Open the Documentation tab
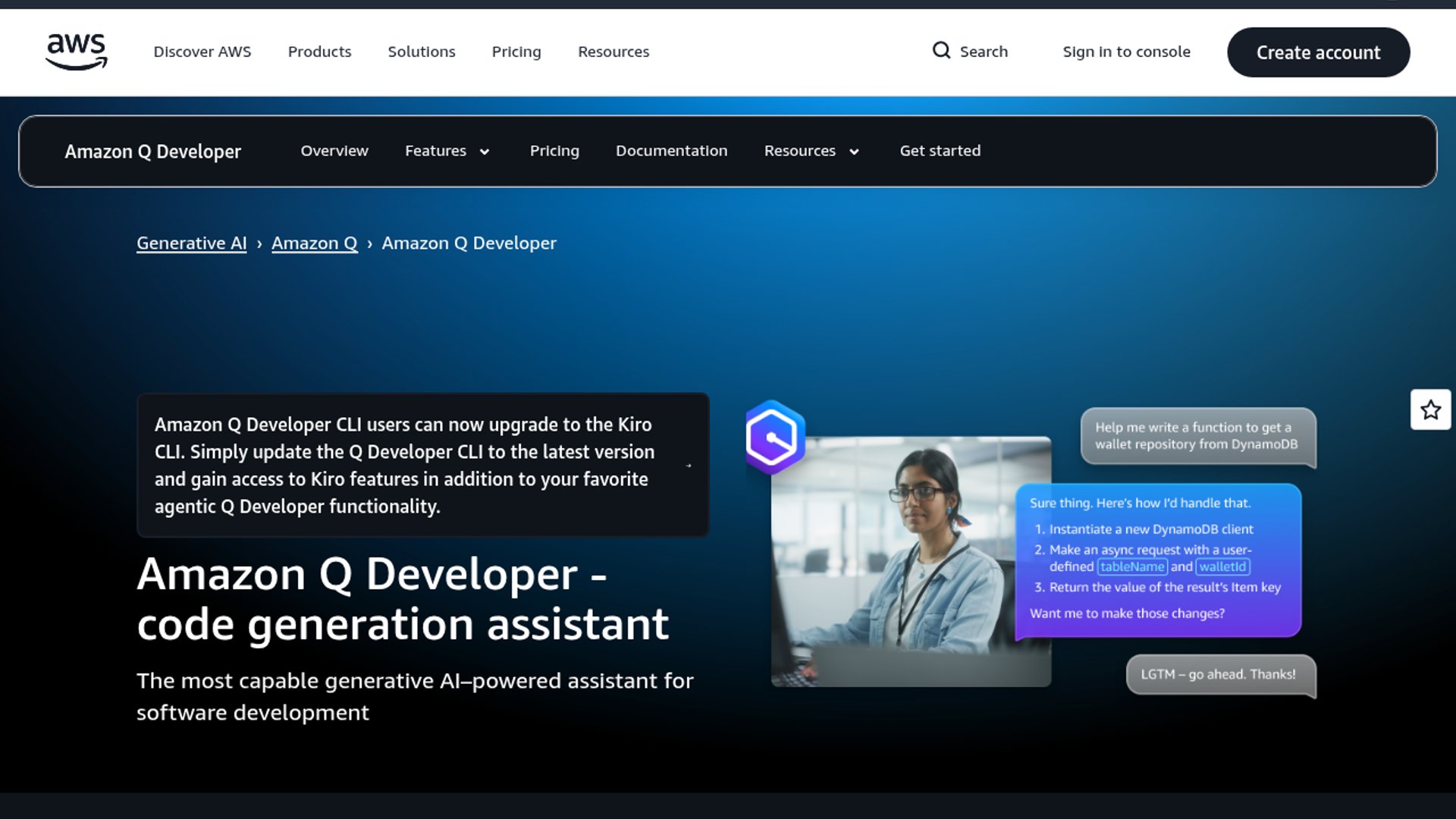This screenshot has height=819, width=1456. 671,151
